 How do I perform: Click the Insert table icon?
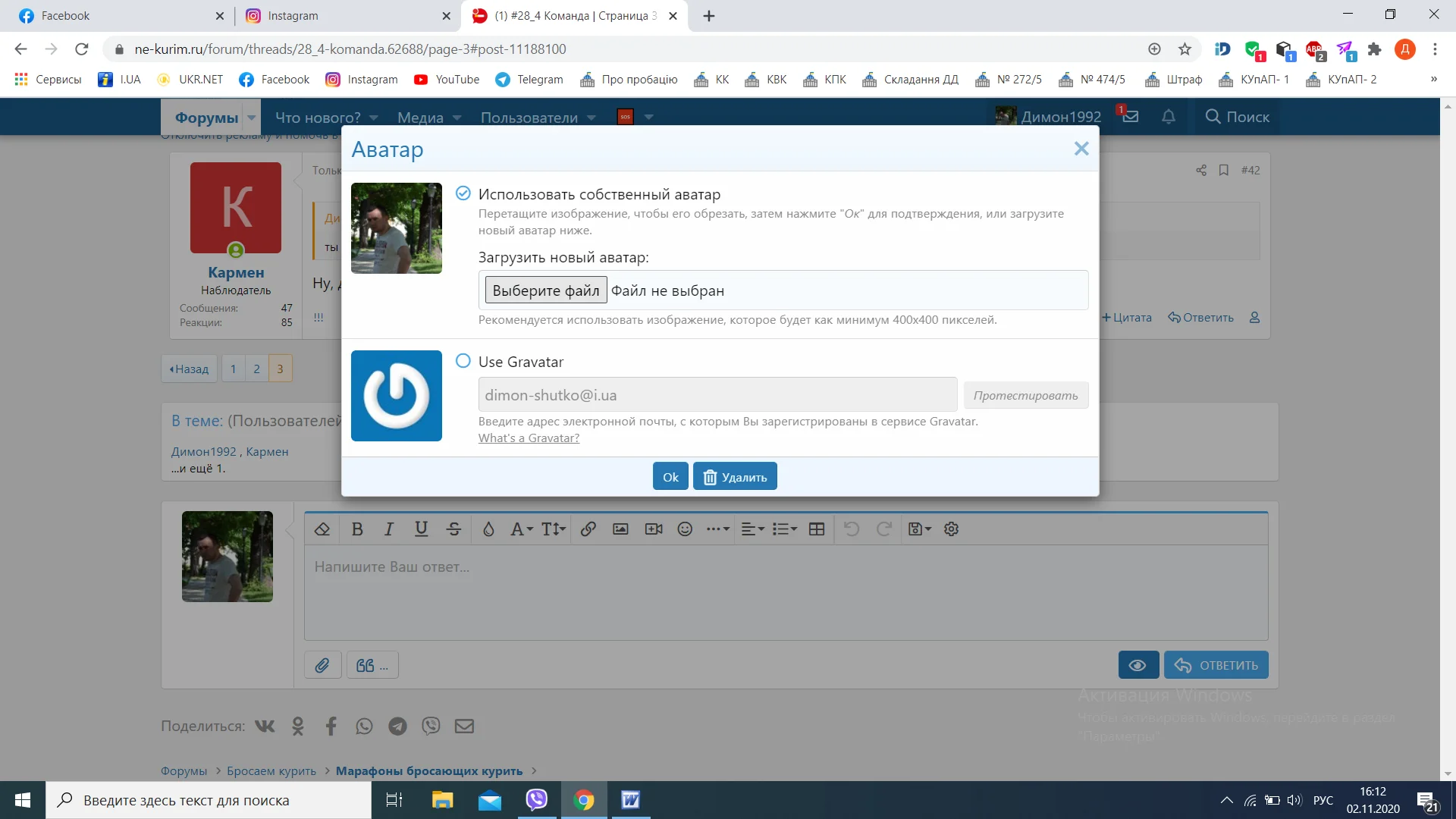pos(817,529)
